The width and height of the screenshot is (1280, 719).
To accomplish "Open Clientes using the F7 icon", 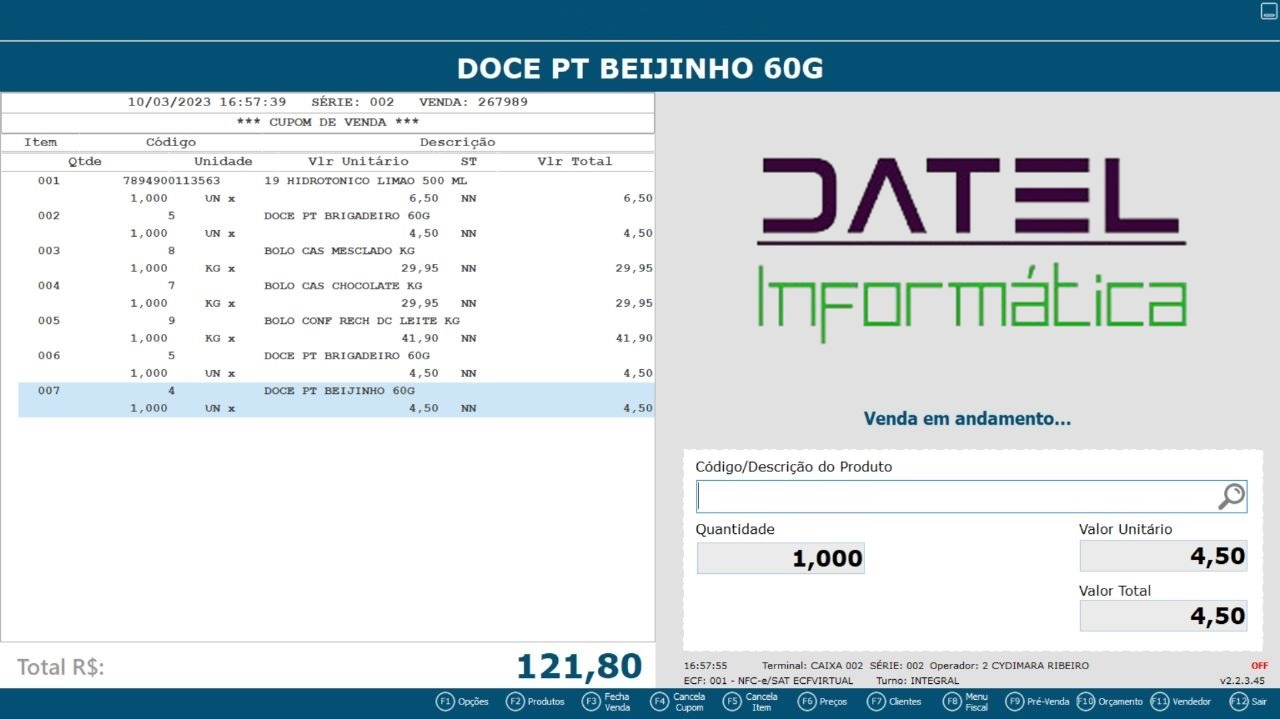I will (x=876, y=702).
